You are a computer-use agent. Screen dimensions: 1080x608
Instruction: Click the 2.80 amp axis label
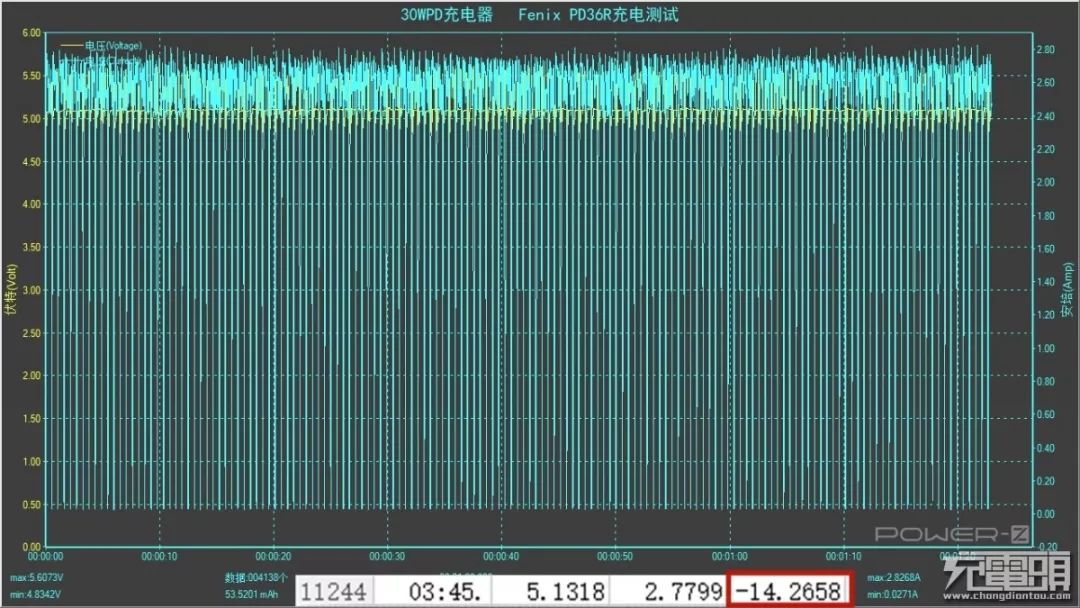(1046, 50)
